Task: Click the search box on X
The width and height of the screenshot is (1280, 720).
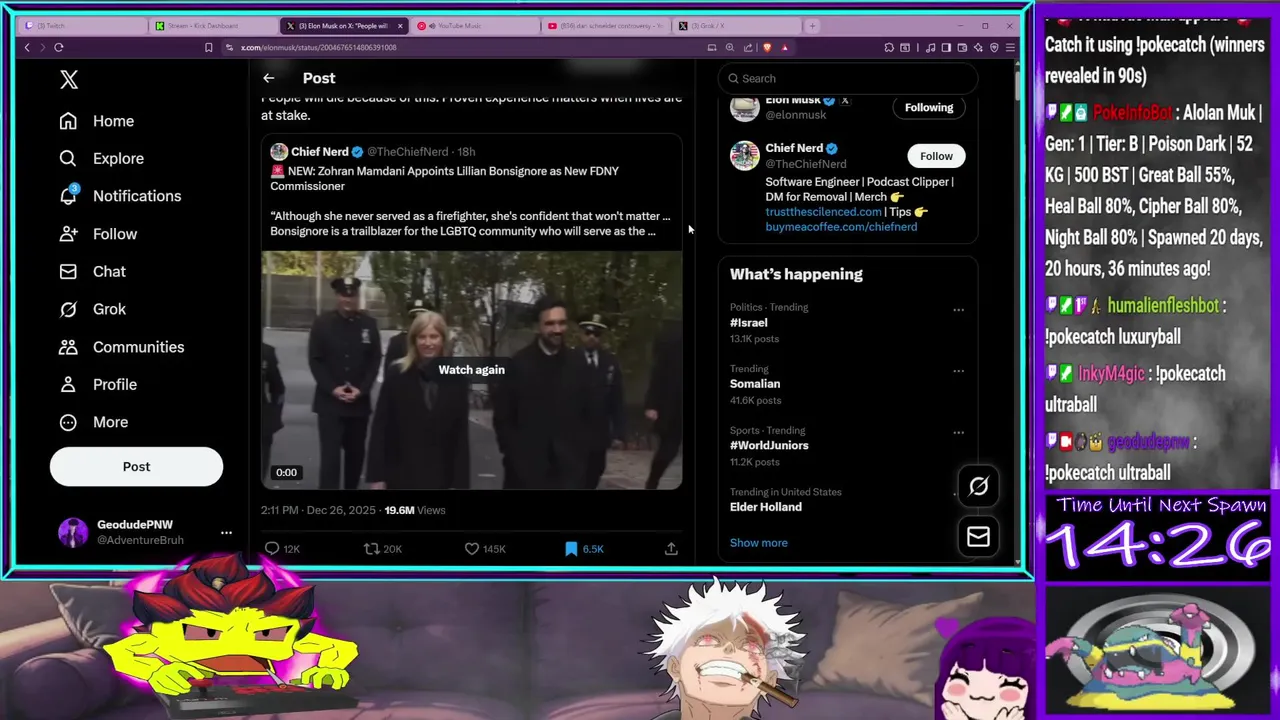Action: point(848,78)
